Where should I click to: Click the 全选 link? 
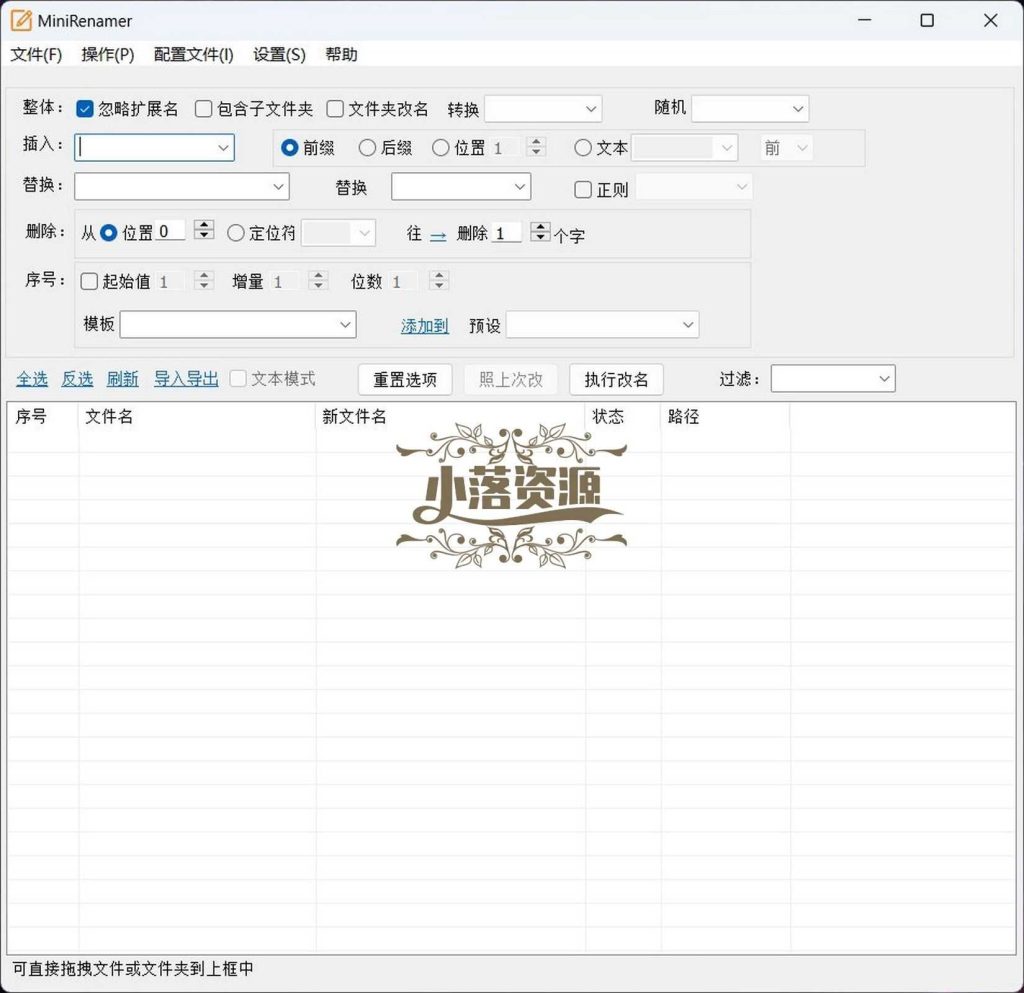point(32,379)
